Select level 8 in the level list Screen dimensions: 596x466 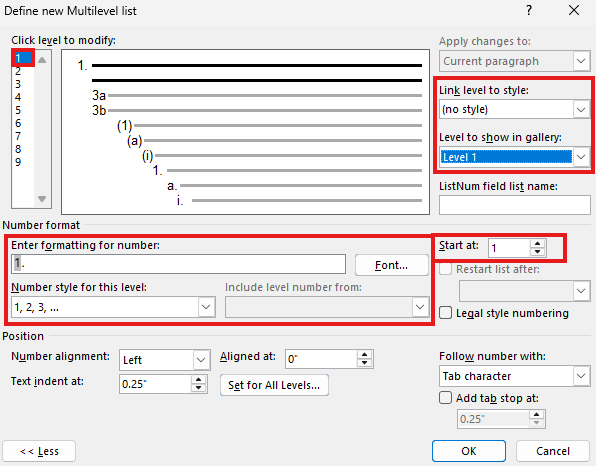click(x=18, y=149)
